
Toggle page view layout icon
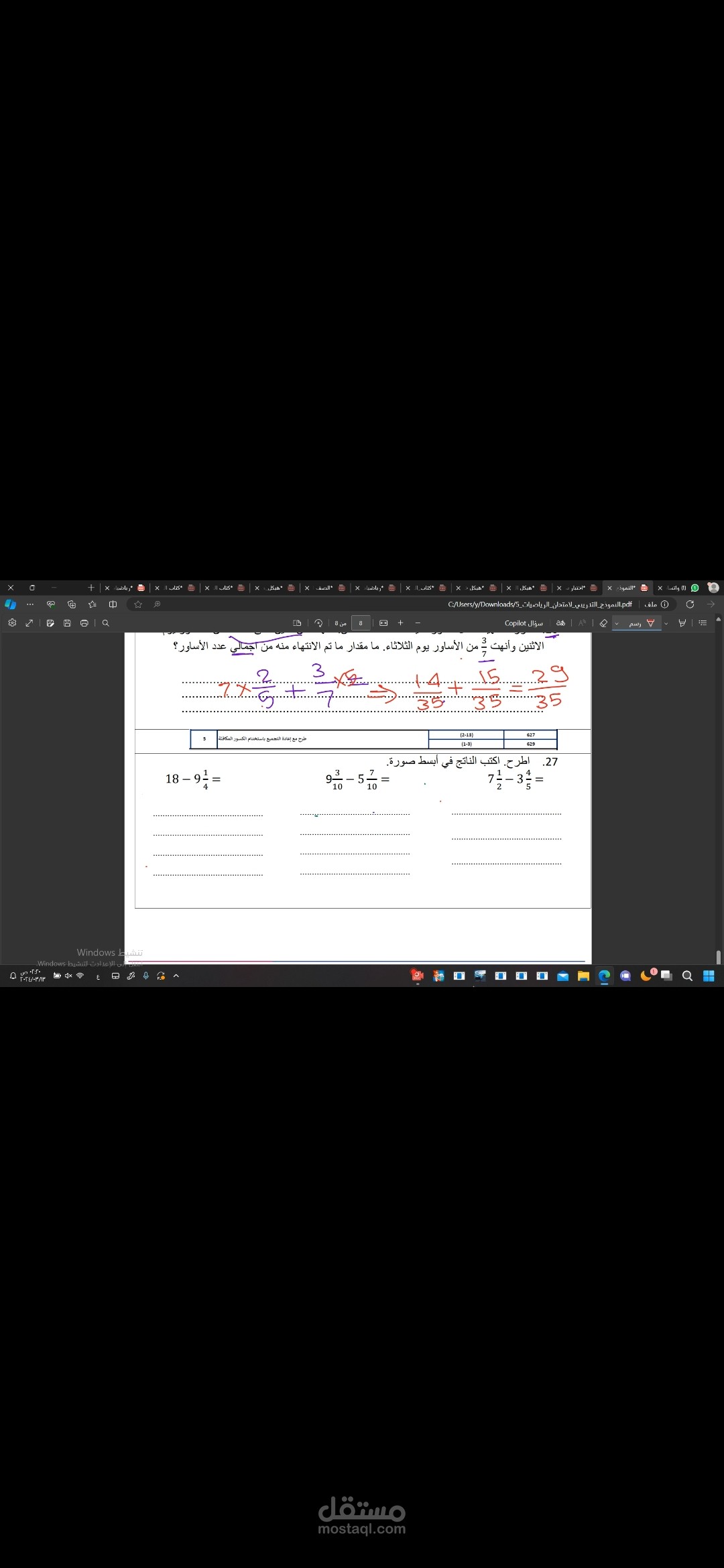pos(297,623)
